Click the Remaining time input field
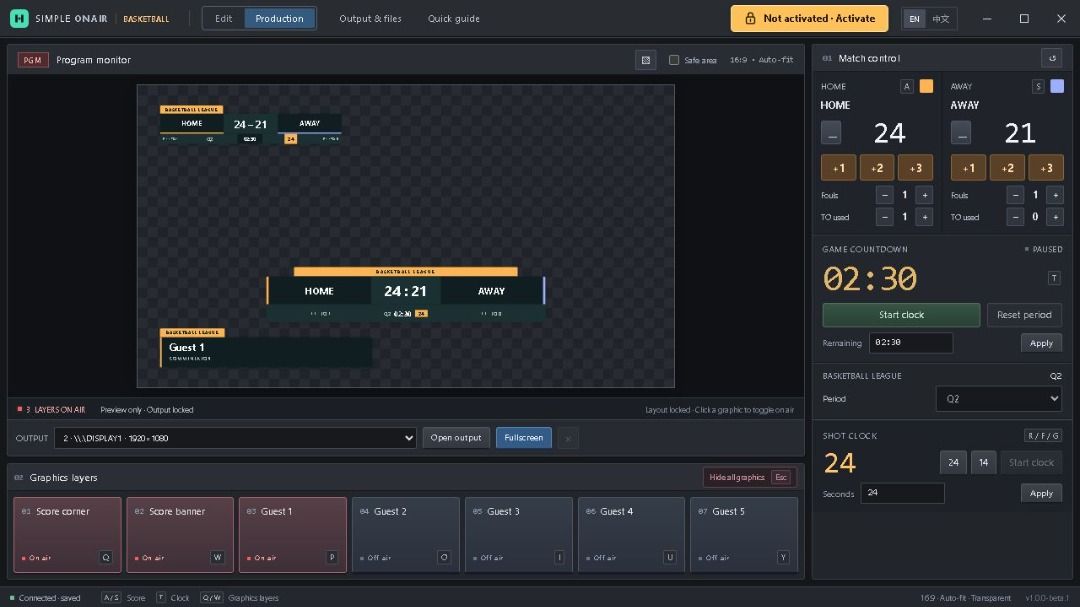Viewport: 1080px width, 607px height. click(x=911, y=343)
